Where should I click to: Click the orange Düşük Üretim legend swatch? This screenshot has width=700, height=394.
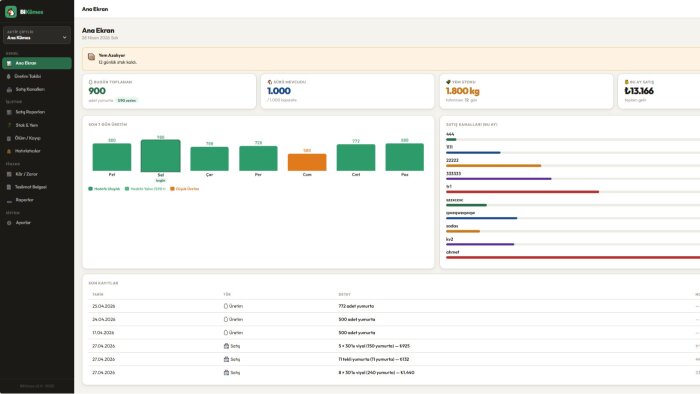tap(172, 189)
